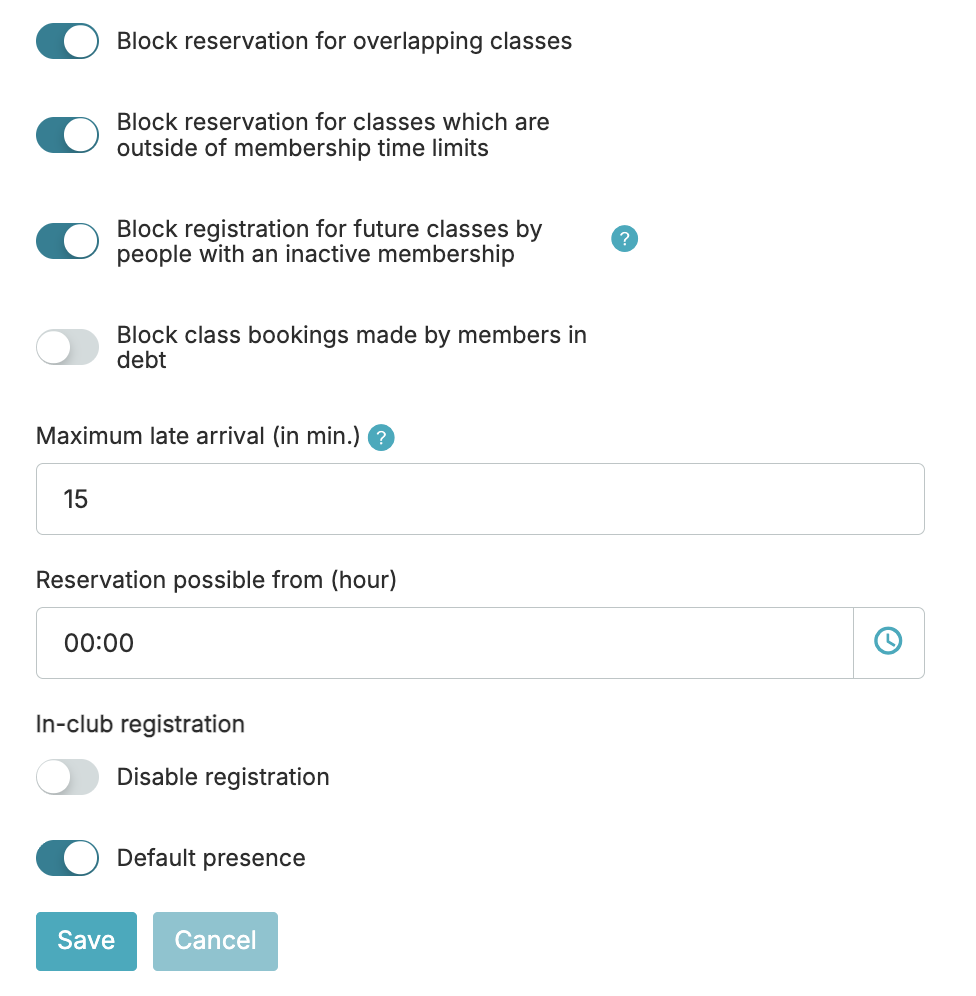Click help icon beside Maximum late arrival
This screenshot has height=996, width=976.
(x=381, y=438)
